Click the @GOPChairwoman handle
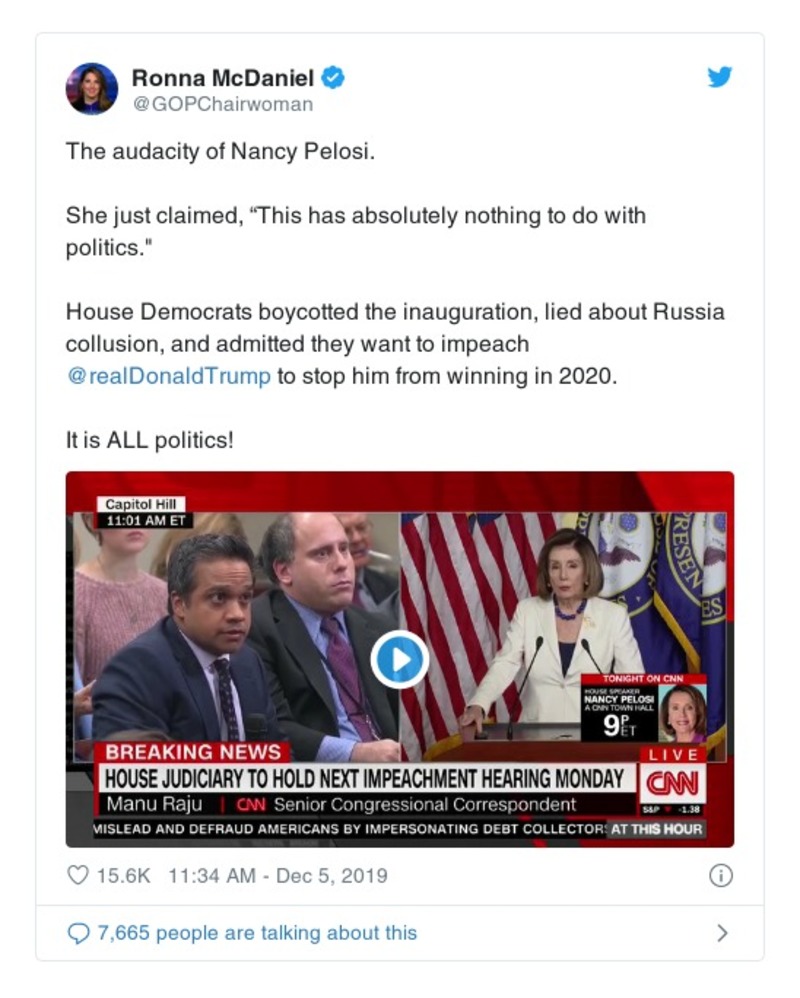Screen dimensions: 800x998 click(x=224, y=99)
